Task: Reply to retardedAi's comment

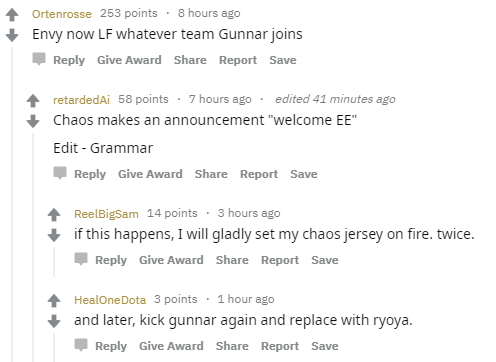Action: point(90,174)
